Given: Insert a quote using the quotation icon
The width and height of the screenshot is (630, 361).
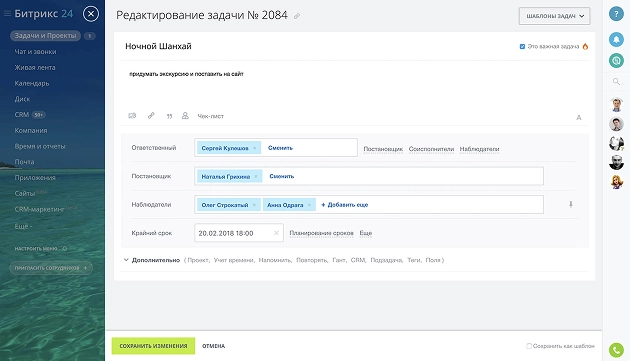Looking at the screenshot, I should (169, 116).
